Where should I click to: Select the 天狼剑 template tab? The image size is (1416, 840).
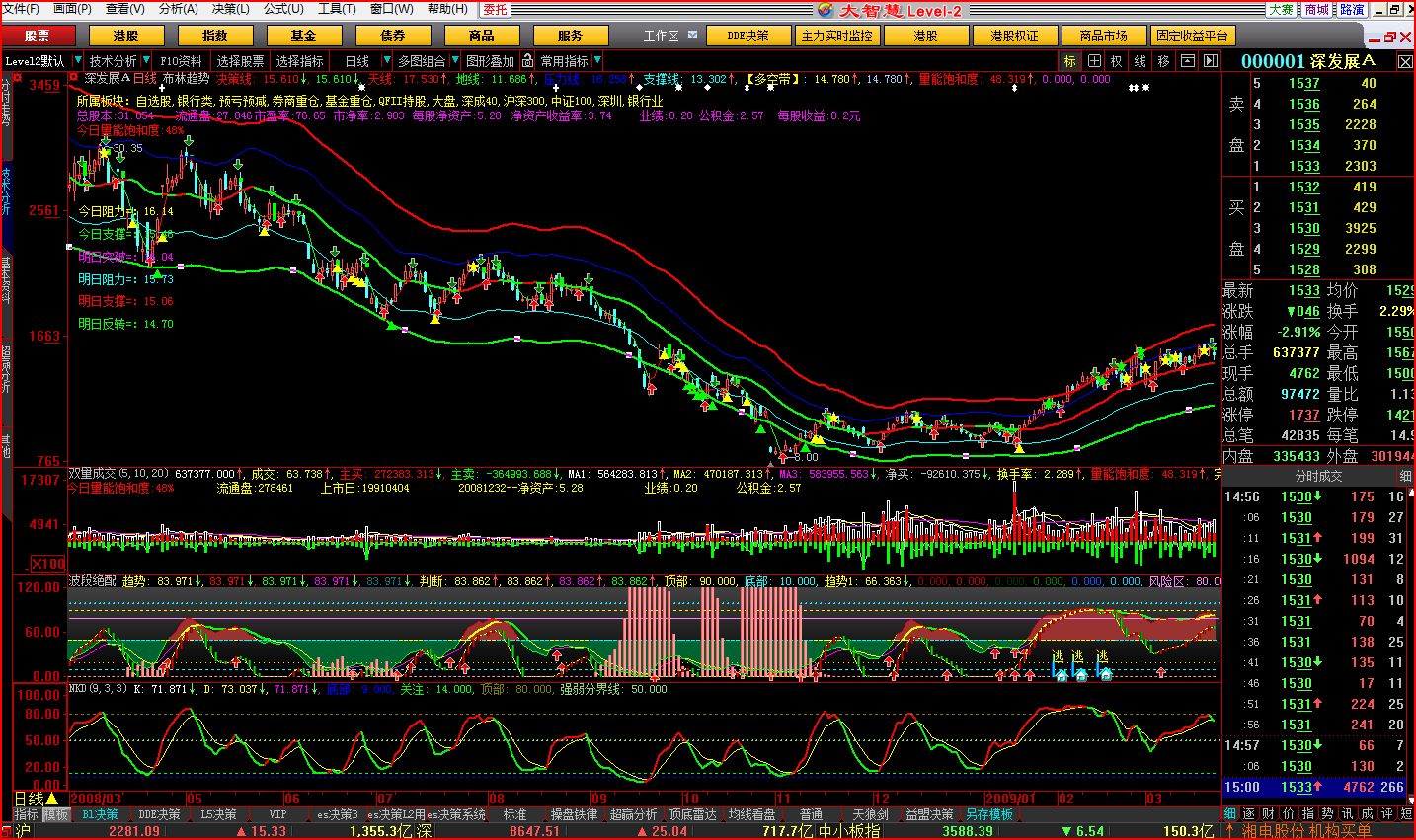coord(870,814)
